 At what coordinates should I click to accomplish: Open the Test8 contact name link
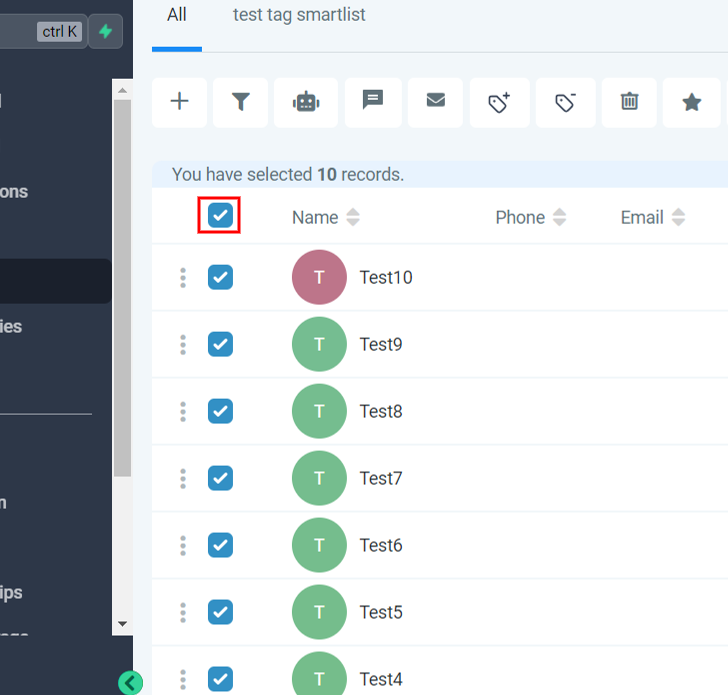(381, 411)
